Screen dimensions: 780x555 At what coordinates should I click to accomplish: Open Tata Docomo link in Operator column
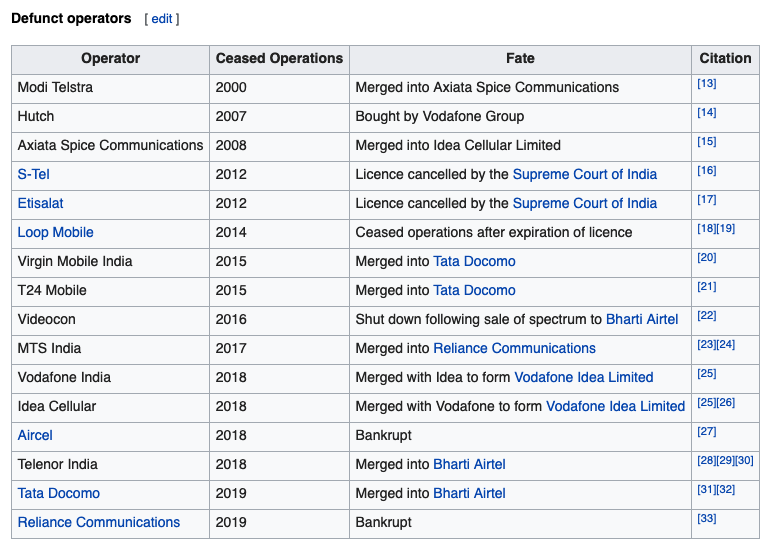point(59,493)
